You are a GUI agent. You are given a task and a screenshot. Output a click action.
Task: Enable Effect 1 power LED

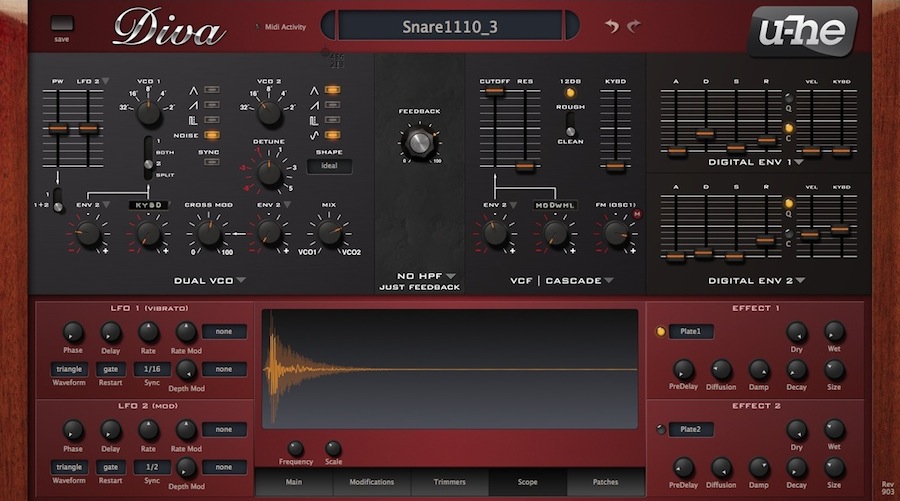661,332
